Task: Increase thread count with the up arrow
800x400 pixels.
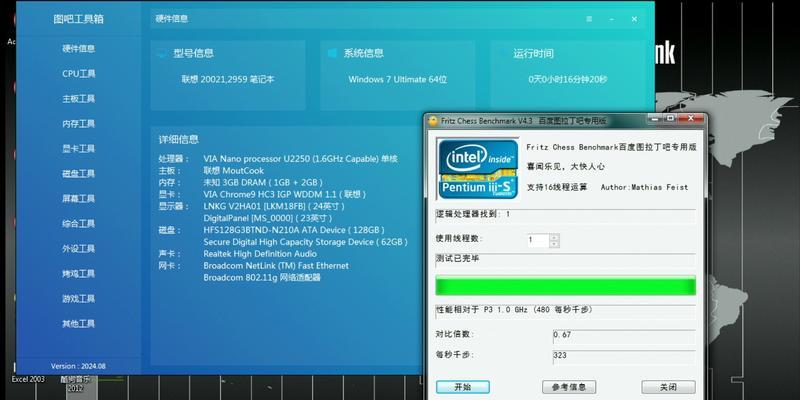Action: [x=554, y=237]
